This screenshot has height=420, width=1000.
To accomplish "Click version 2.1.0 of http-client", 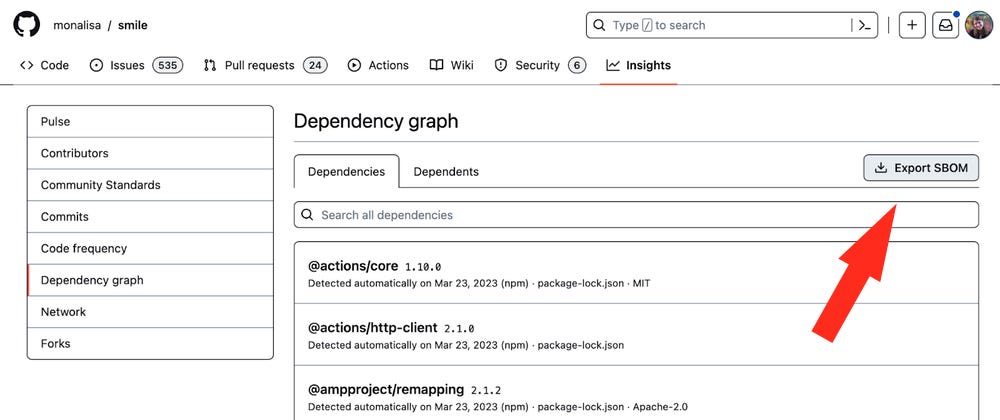I will [459, 329].
